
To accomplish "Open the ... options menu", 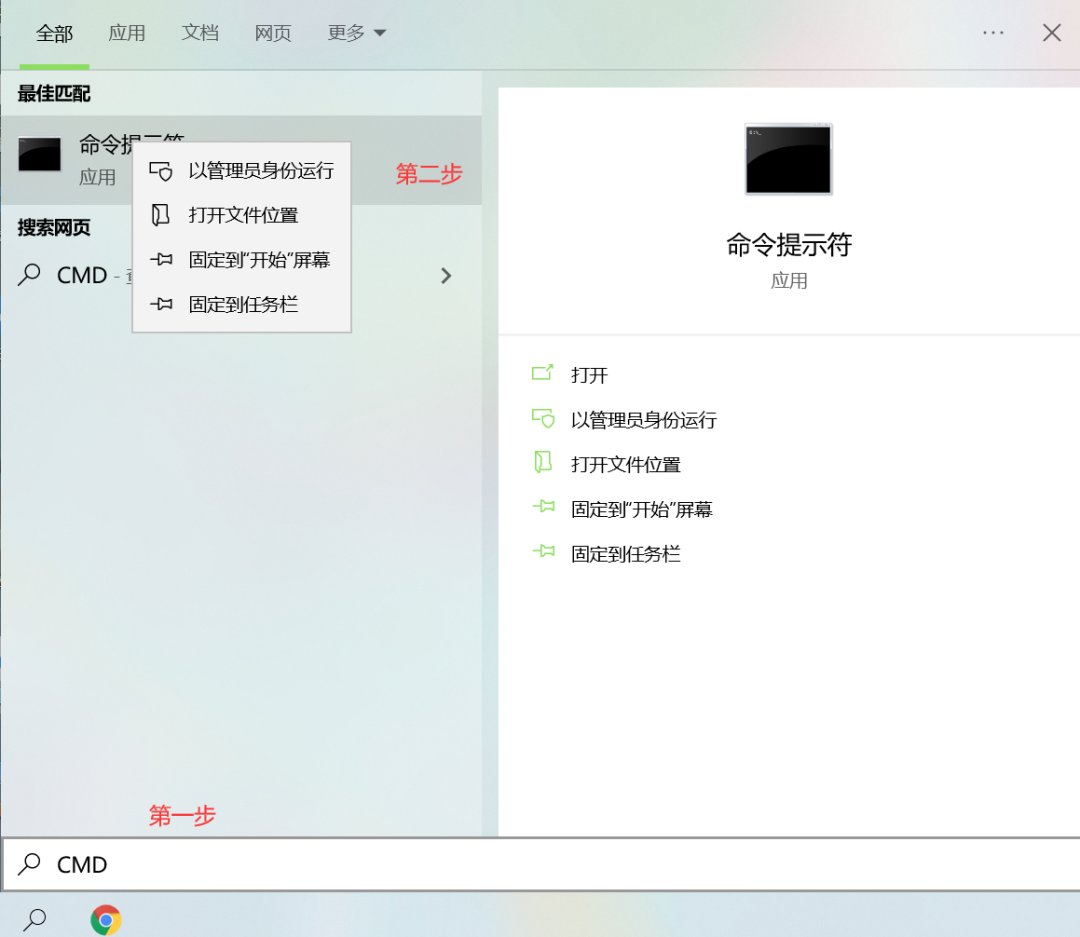I will pos(993,32).
